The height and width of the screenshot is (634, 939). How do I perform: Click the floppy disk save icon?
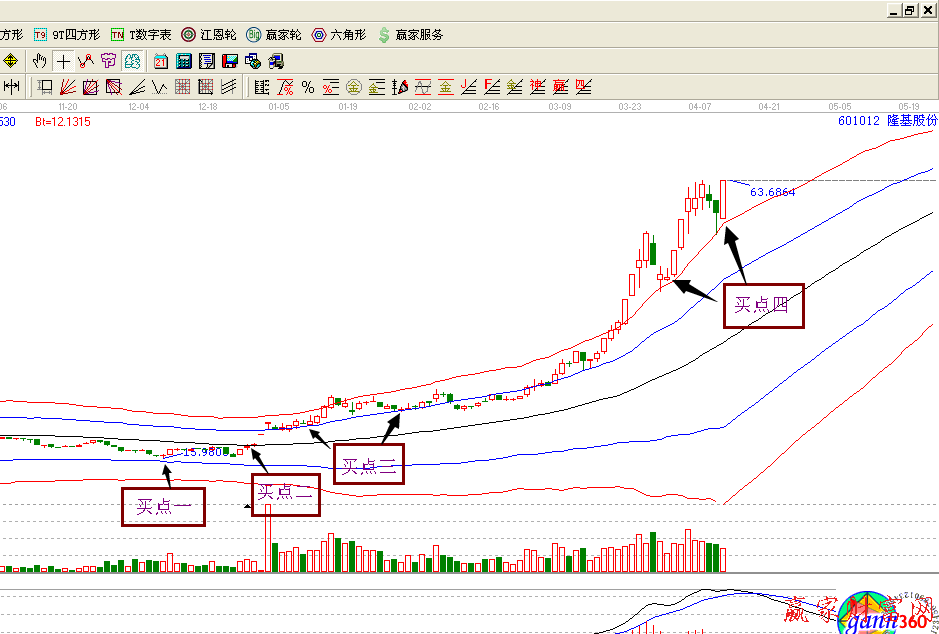pos(229,61)
